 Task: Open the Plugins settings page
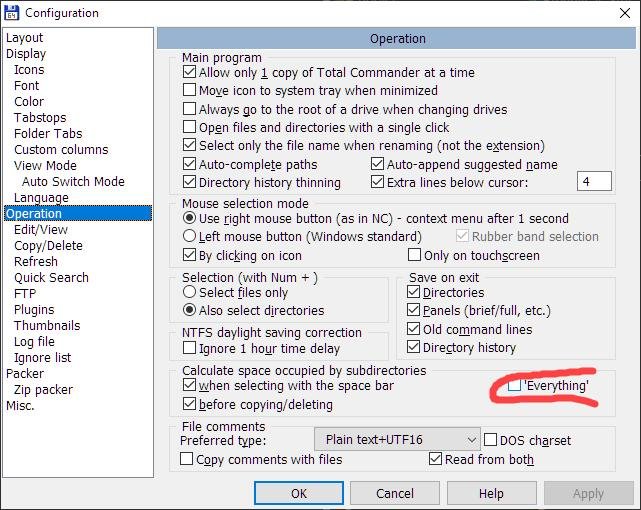(34, 310)
